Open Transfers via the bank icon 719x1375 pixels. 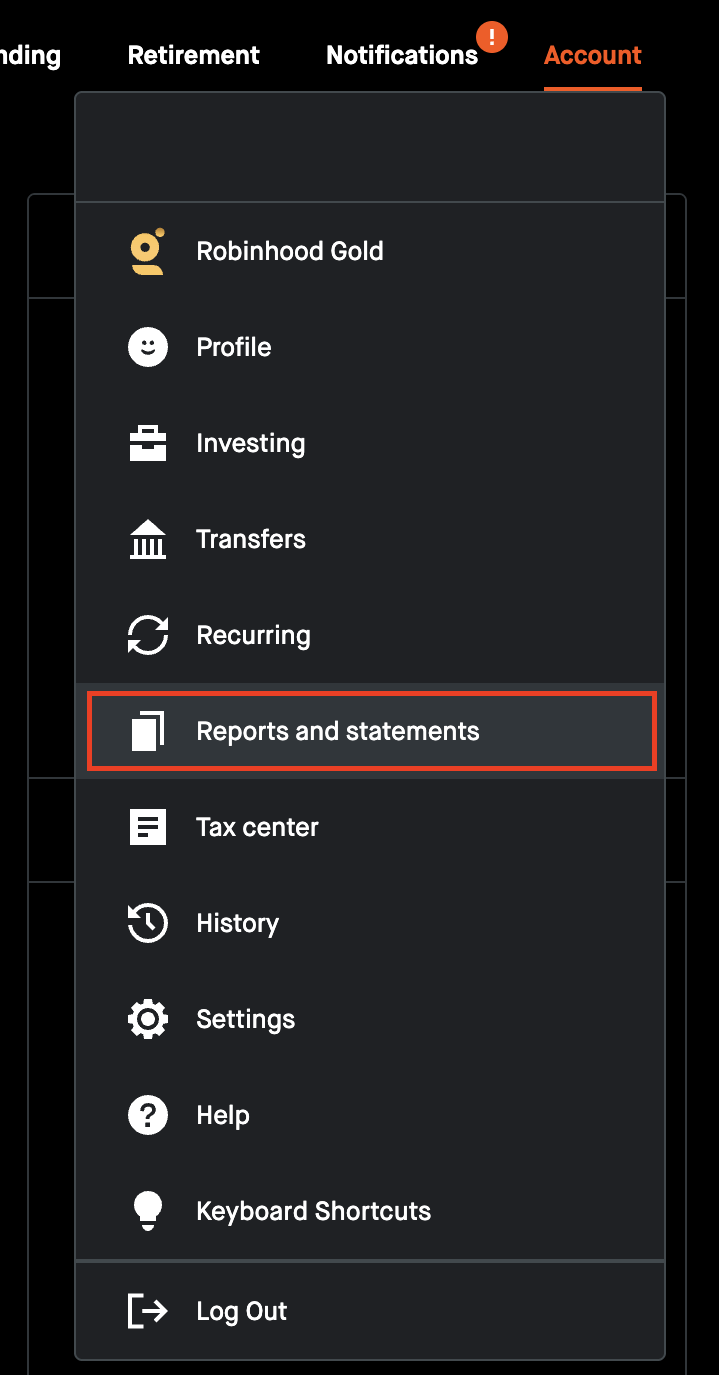147,539
